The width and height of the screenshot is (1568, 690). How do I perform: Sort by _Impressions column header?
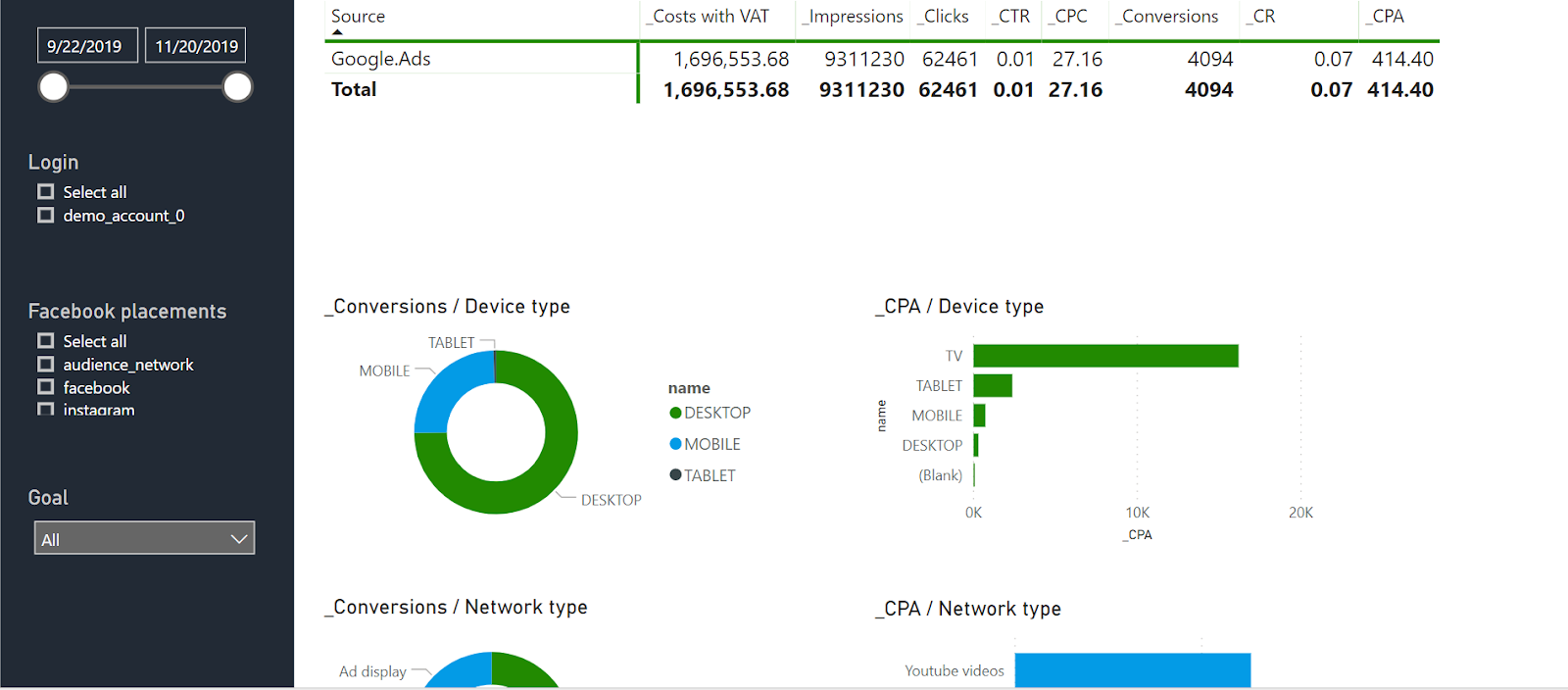(853, 17)
